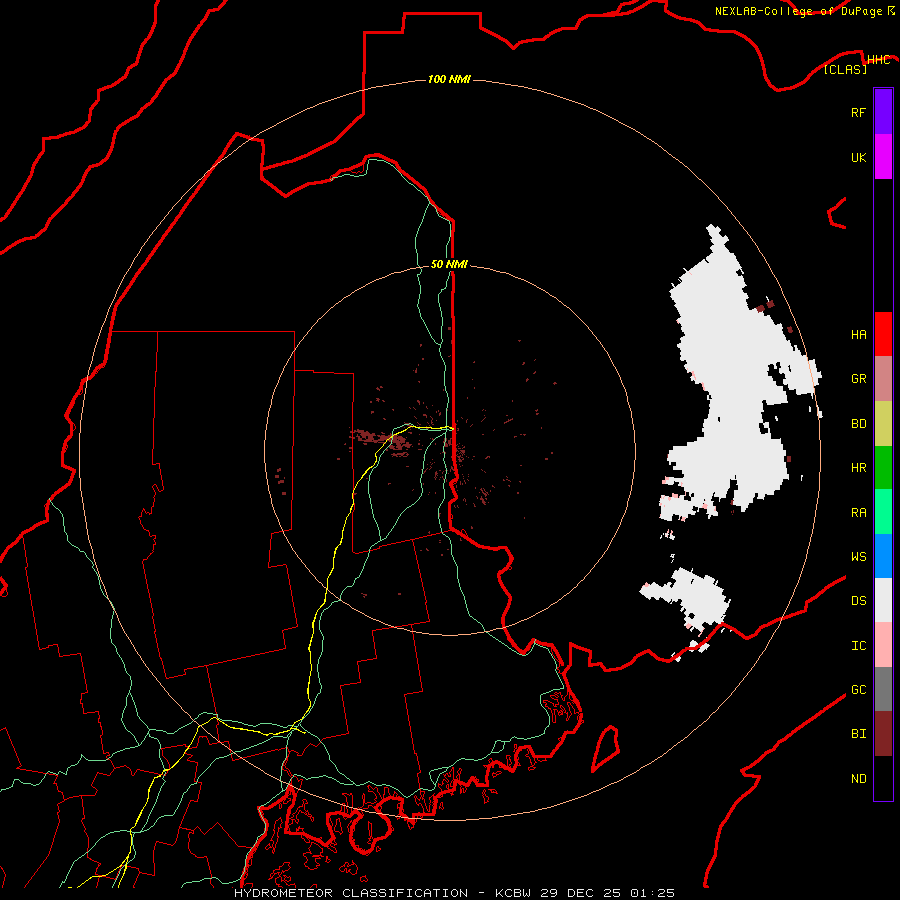Viewport: 900px width, 900px height.
Task: Click the BI brown legend swatch
Action: (883, 734)
